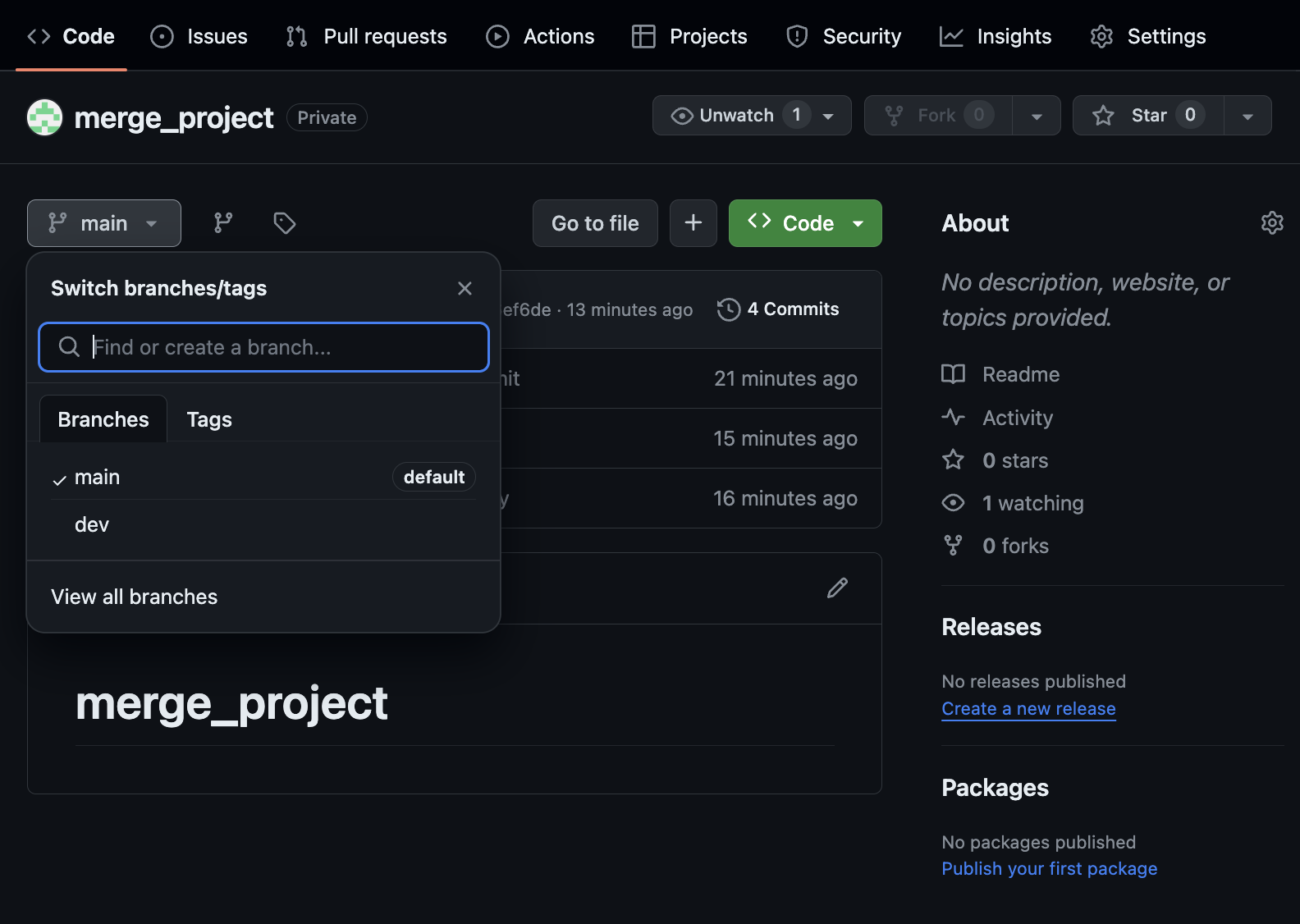Close the Switch branches/tags popup

[465, 288]
